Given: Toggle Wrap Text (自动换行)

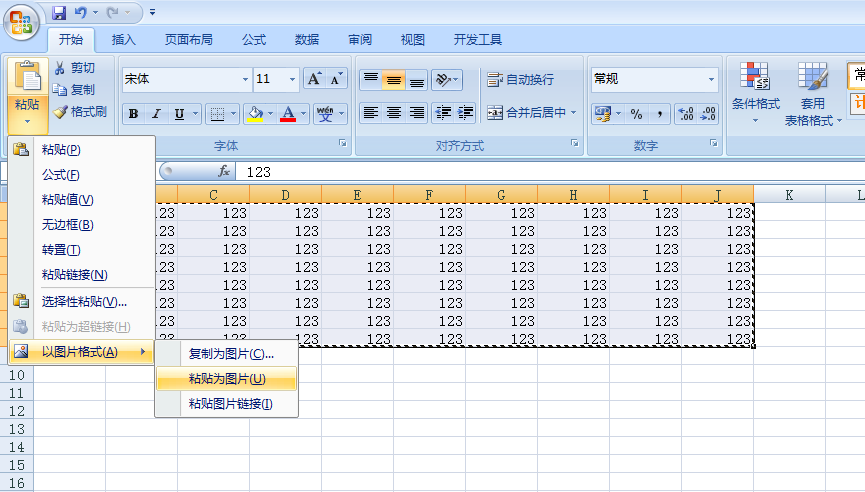Looking at the screenshot, I should click(520, 80).
